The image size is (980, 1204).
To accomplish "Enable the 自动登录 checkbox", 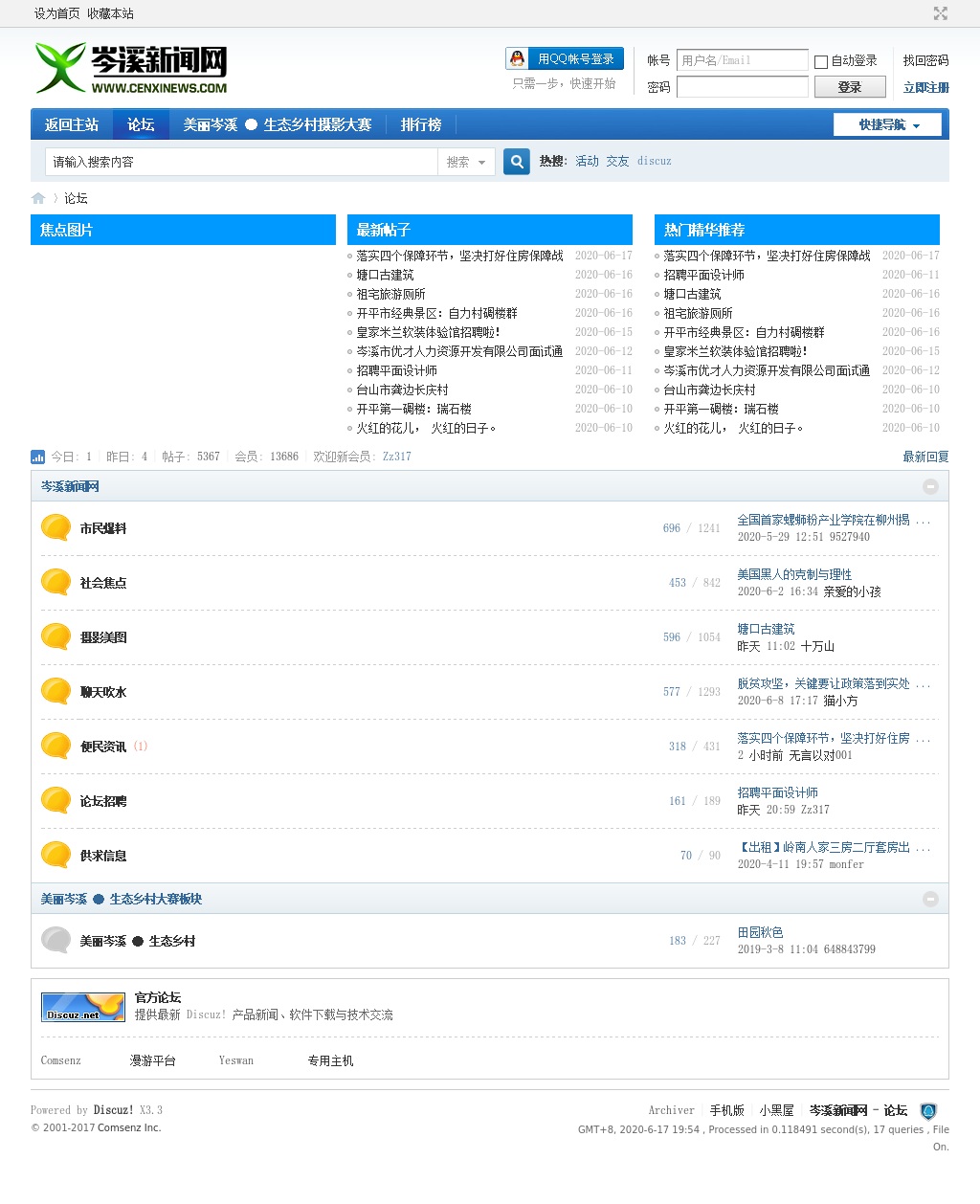I will 821,61.
